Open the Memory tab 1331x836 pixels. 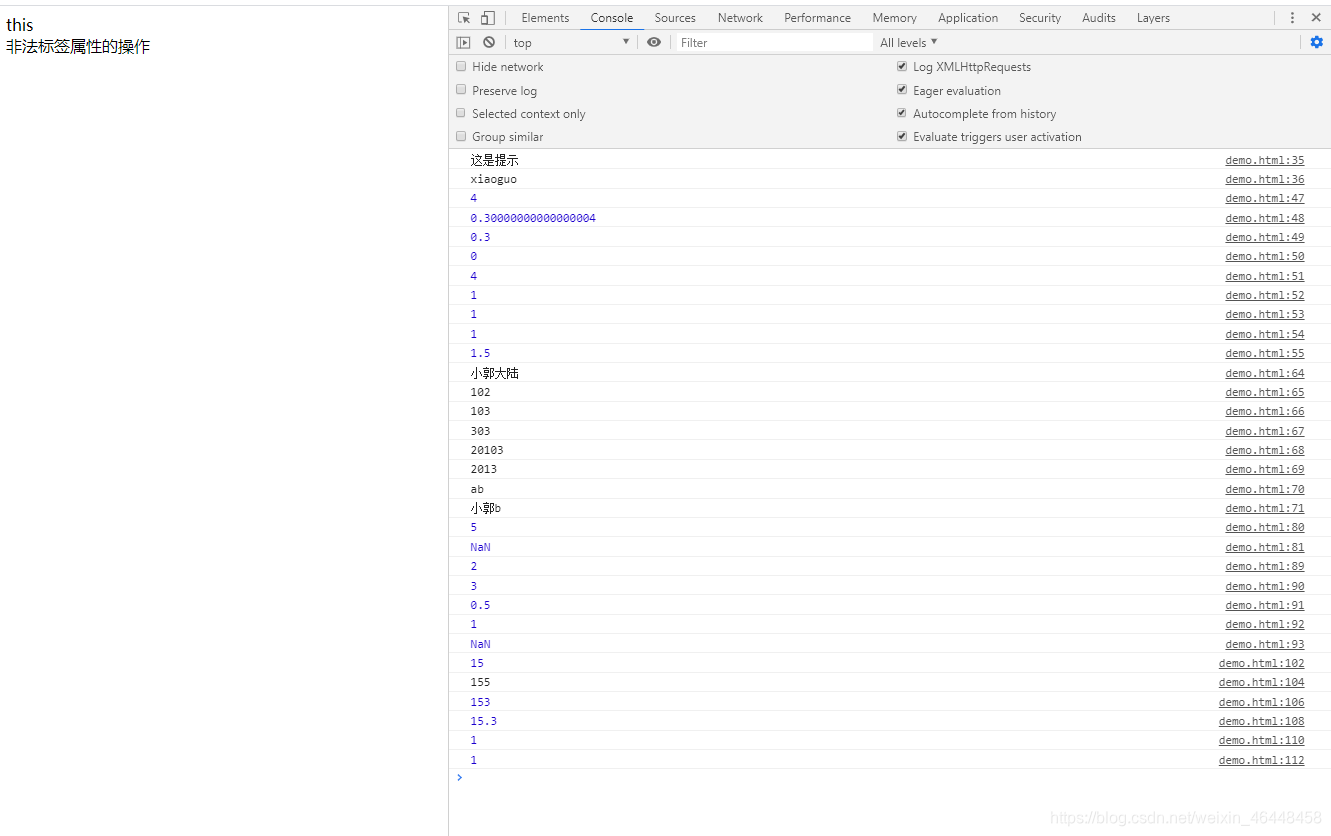[x=894, y=18]
